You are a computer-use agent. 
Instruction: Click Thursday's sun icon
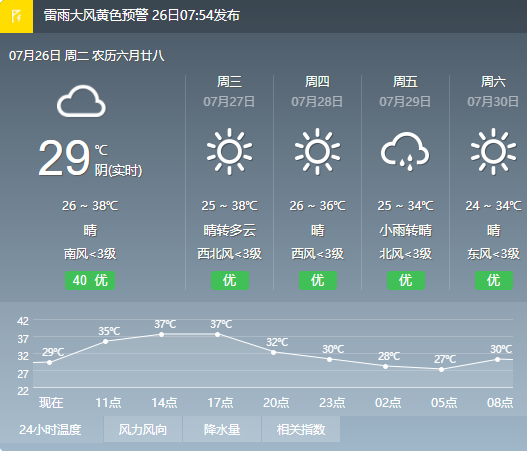317,152
